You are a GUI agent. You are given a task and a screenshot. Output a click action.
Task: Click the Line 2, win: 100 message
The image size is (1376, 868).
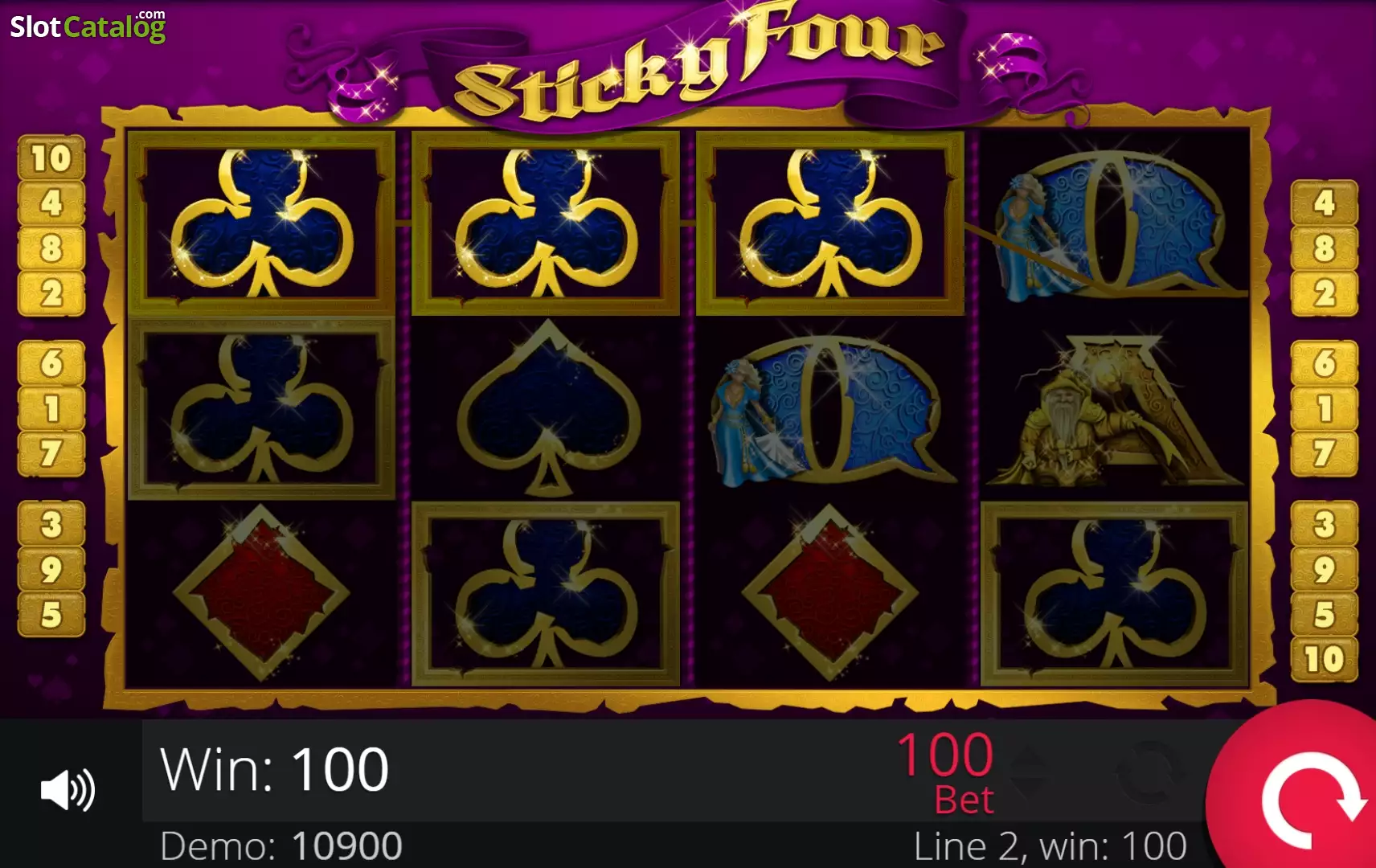coord(1050,846)
